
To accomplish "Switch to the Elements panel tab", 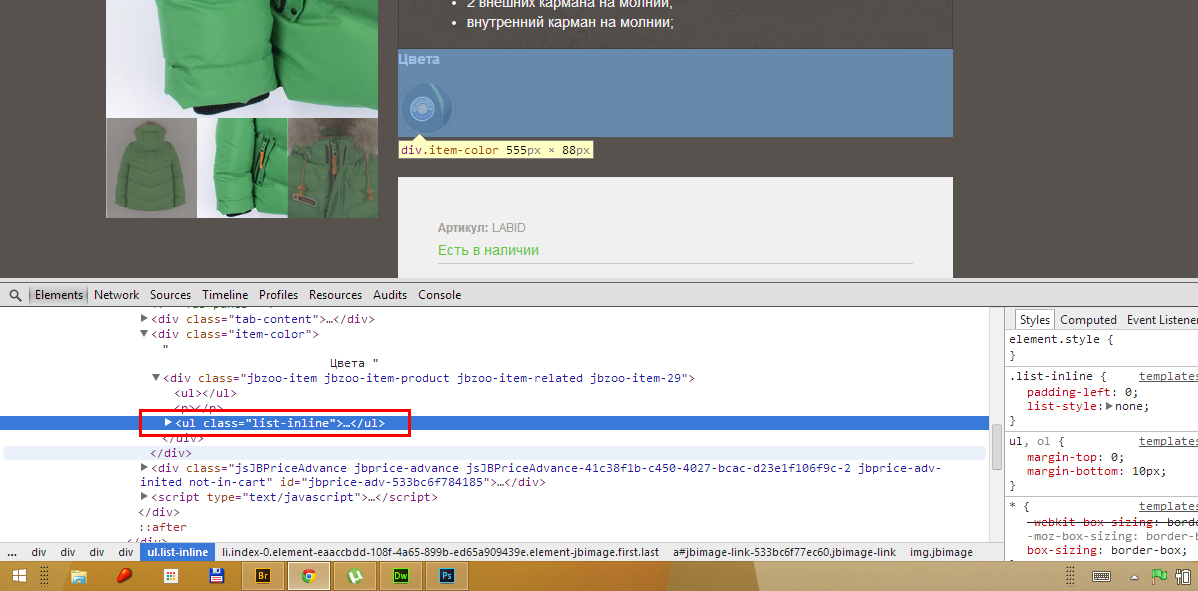I will coord(59,295).
